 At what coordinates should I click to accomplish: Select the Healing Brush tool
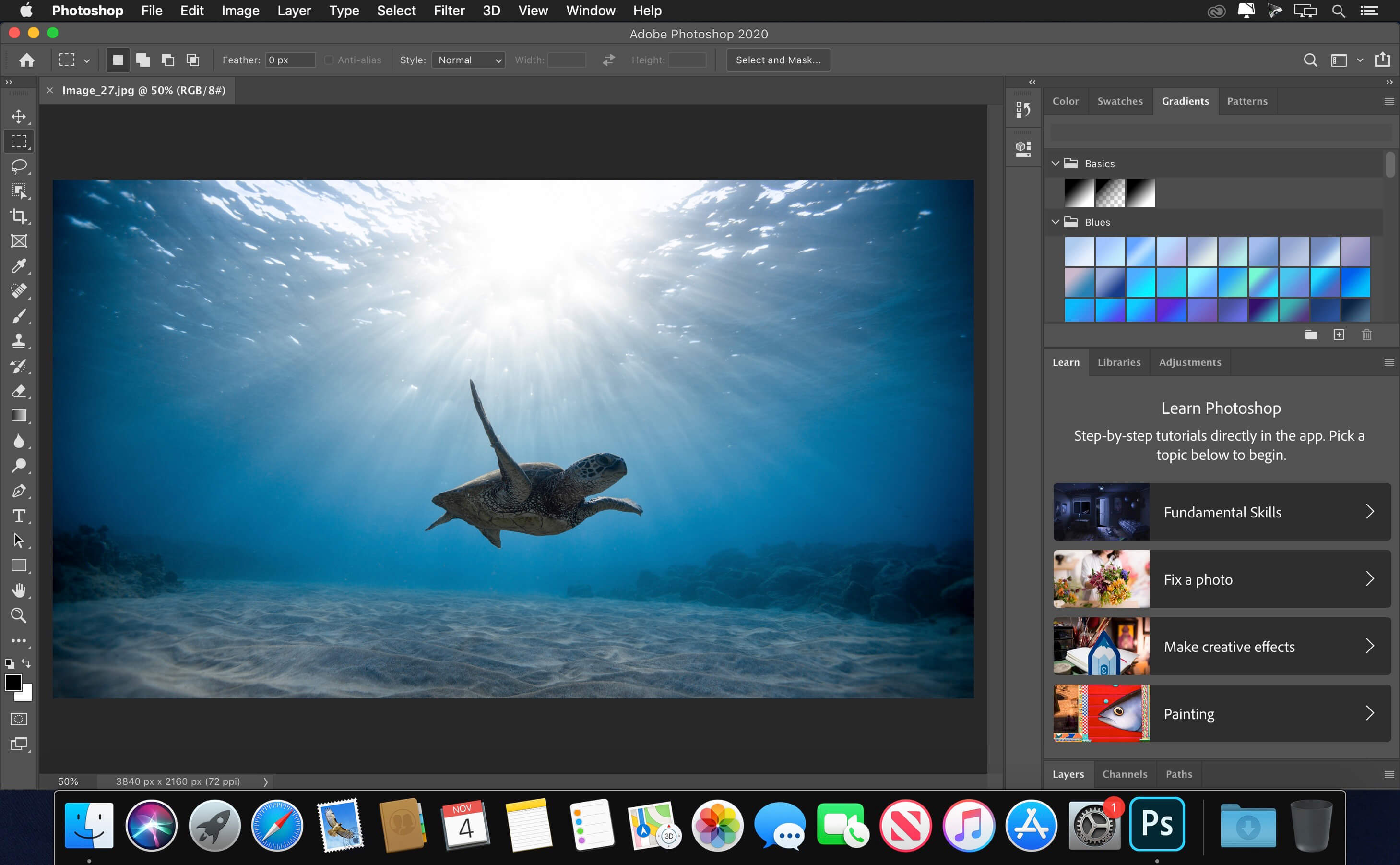(19, 291)
